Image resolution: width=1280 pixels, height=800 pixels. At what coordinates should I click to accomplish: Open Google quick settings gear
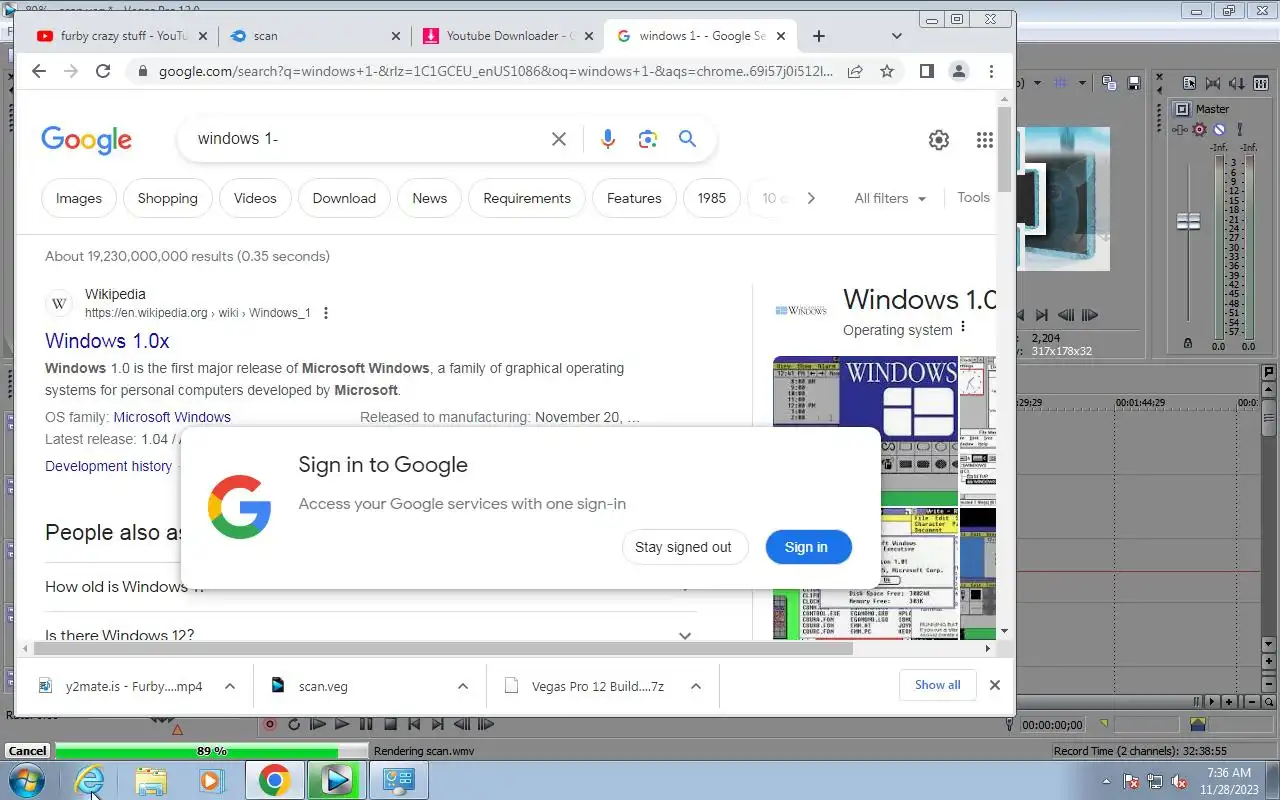[938, 140]
